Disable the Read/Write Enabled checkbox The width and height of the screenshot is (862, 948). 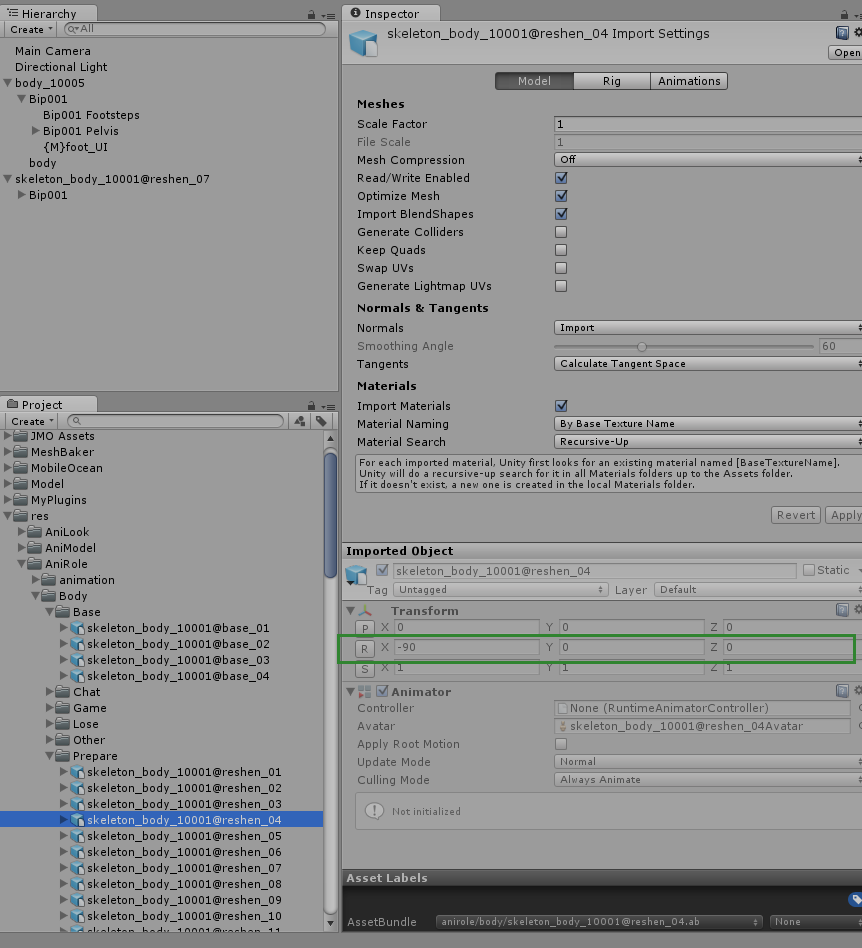tap(562, 178)
